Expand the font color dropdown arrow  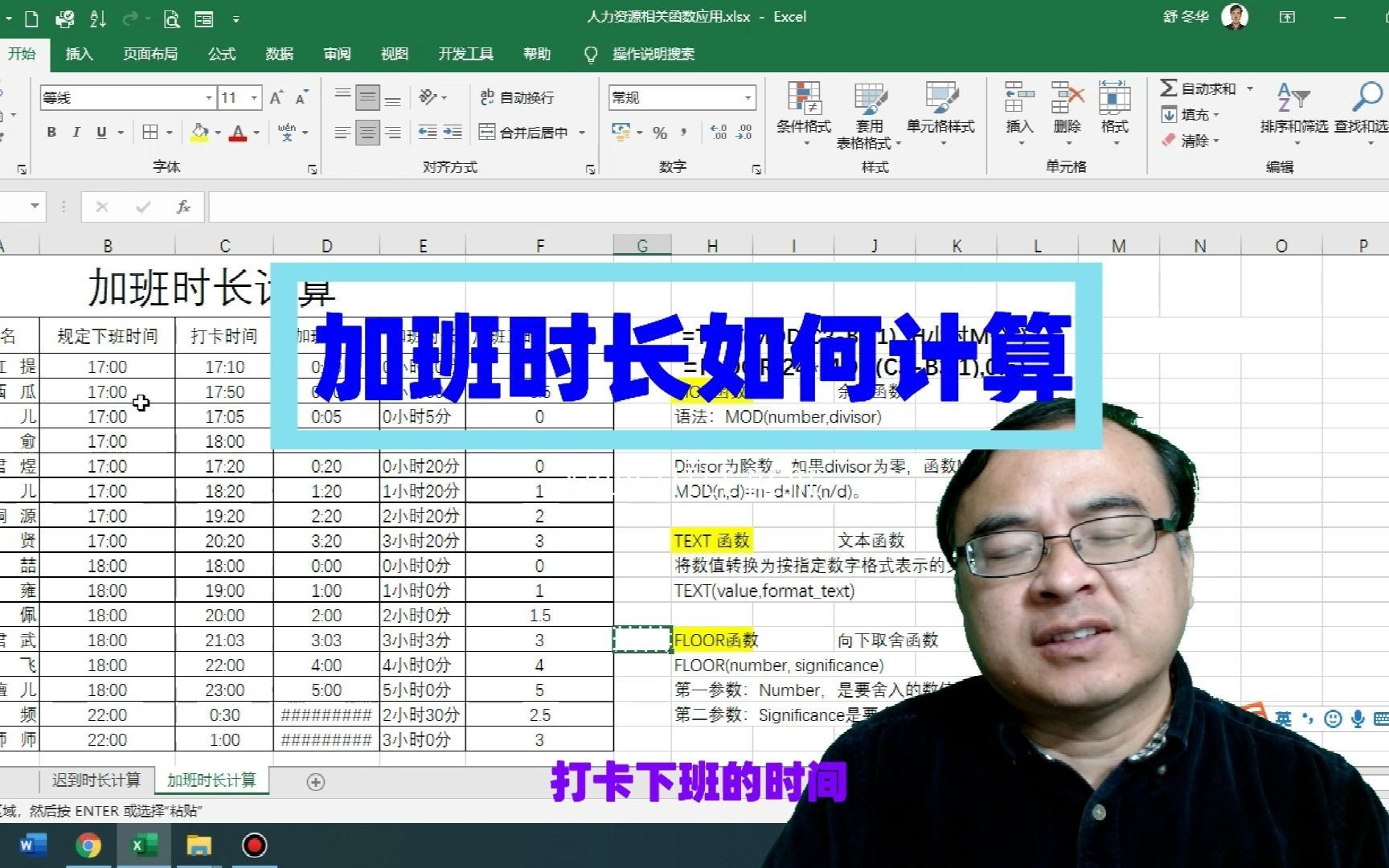coord(256,133)
